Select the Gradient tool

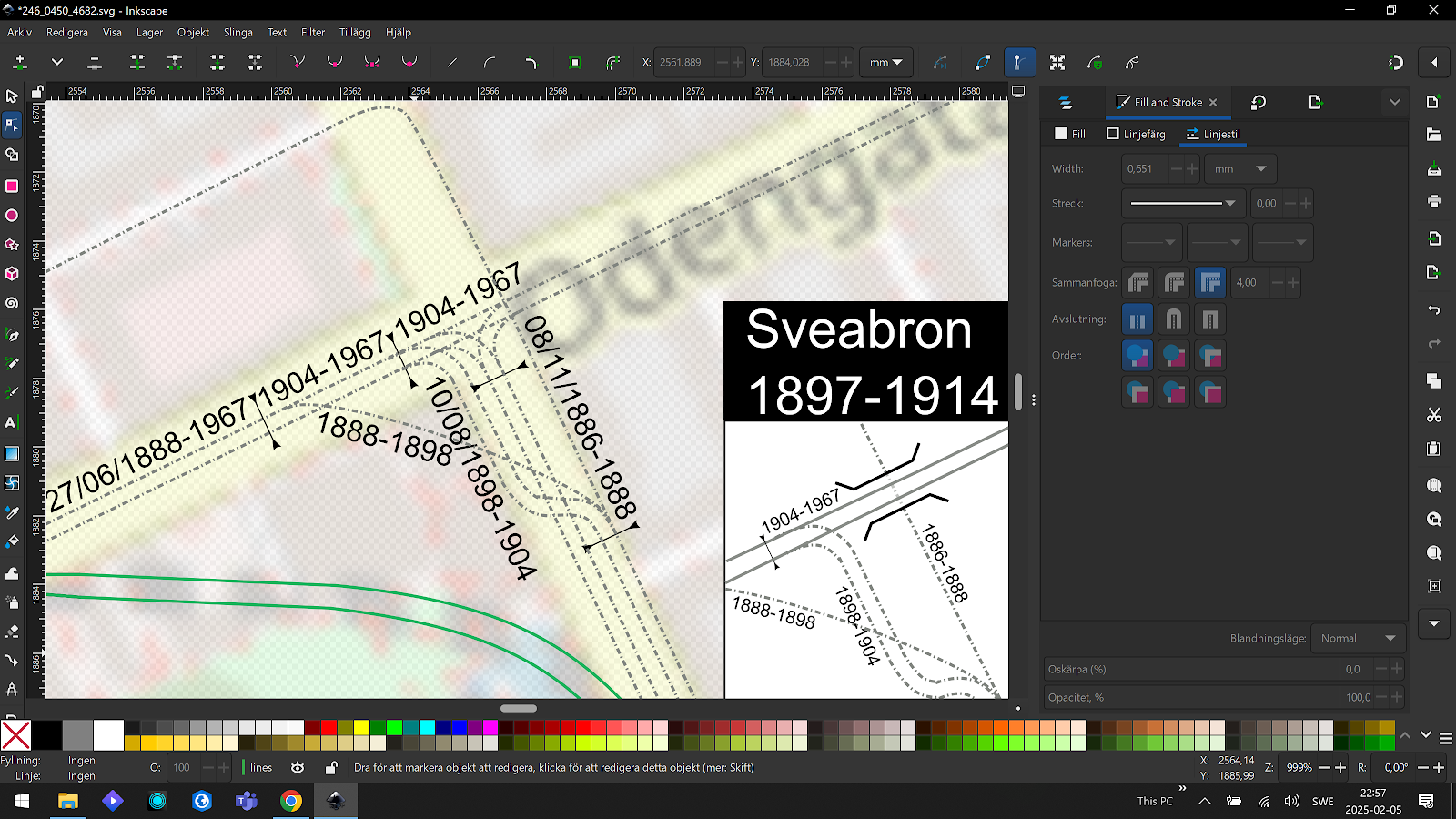(12, 453)
